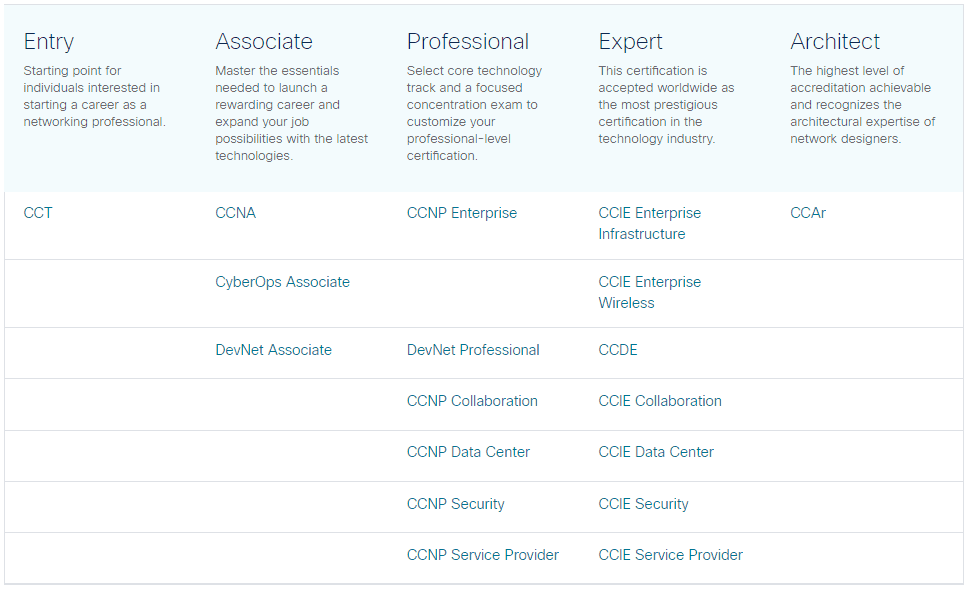The height and width of the screenshot is (590, 973).
Task: Open CCIE Collaboration certification
Action: (660, 401)
